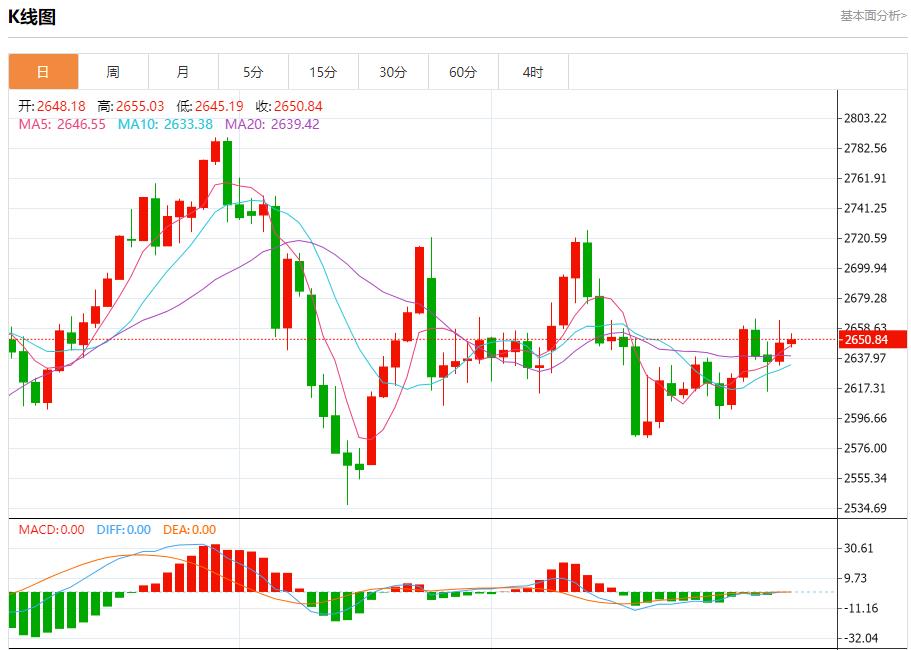Click the MA5 indicator label

[62, 124]
